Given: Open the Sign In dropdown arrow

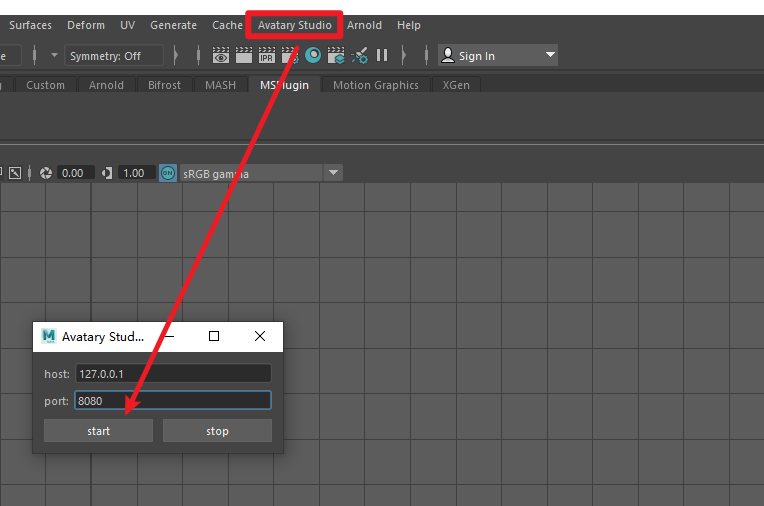Looking at the screenshot, I should click(550, 55).
